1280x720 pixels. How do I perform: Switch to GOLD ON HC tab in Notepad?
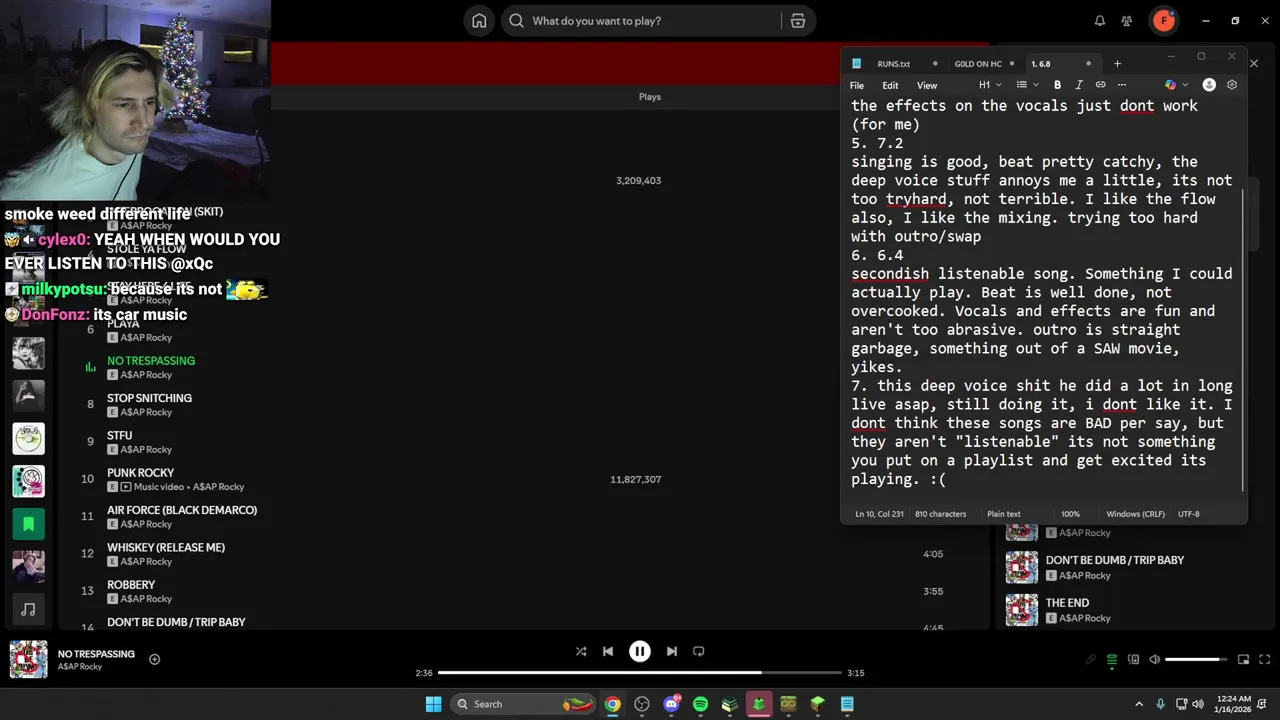[x=978, y=64]
